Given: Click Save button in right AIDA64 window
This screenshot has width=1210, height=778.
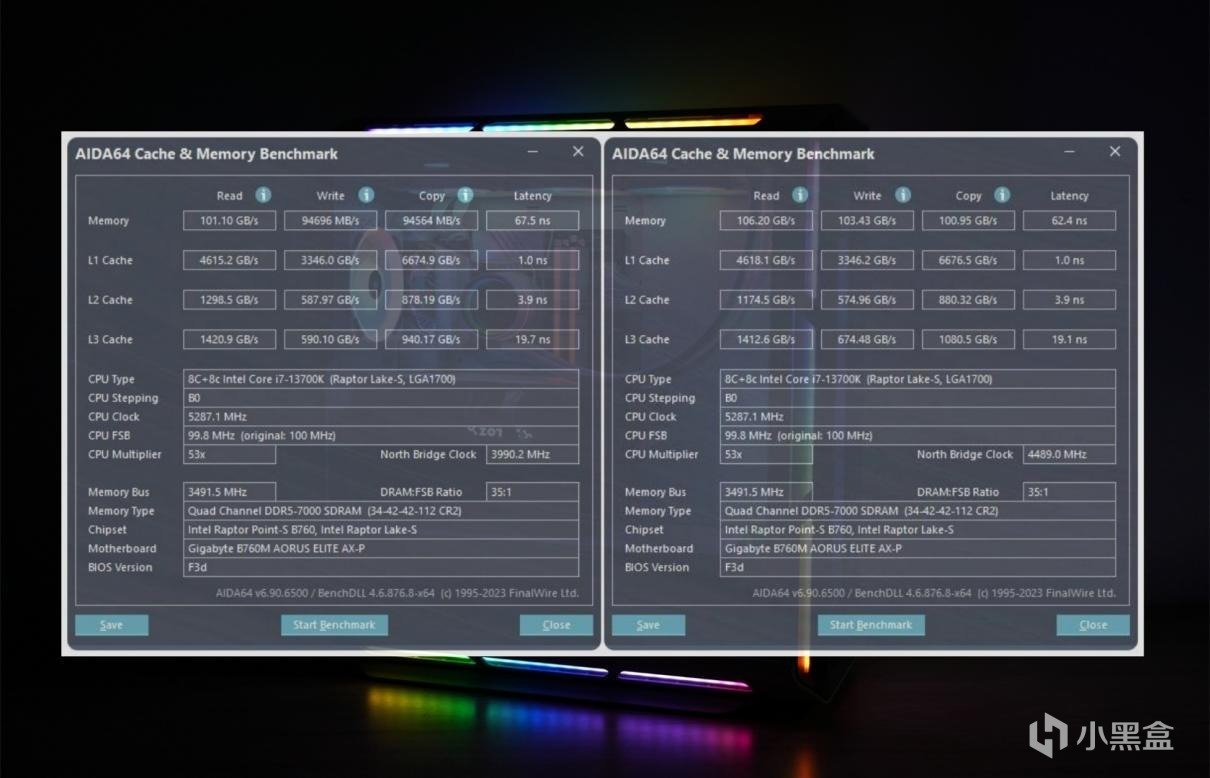Looking at the screenshot, I should pos(648,625).
